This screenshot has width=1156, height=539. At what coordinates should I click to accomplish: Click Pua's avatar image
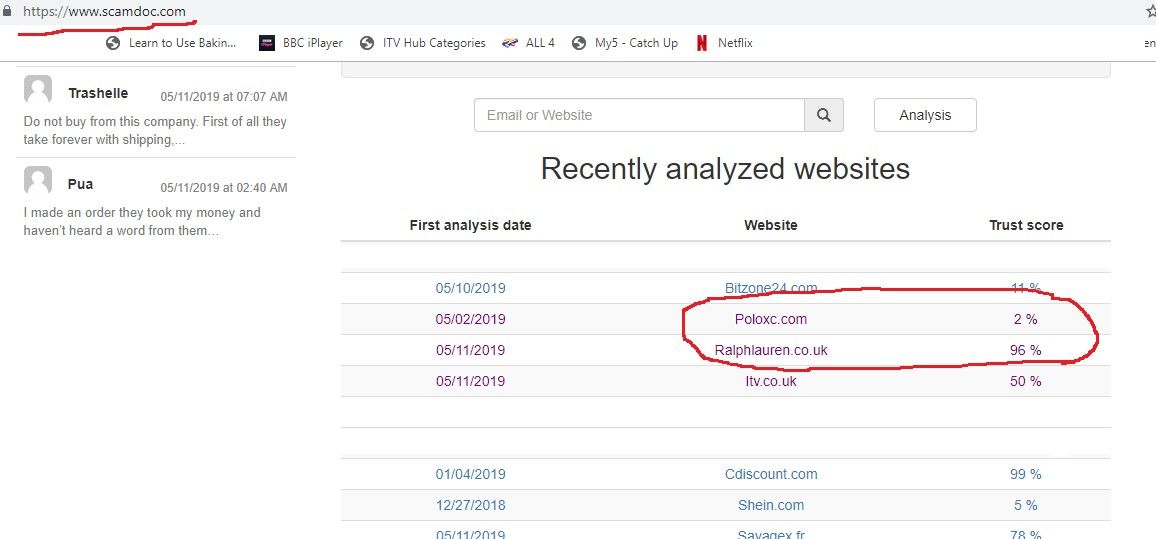pos(38,181)
